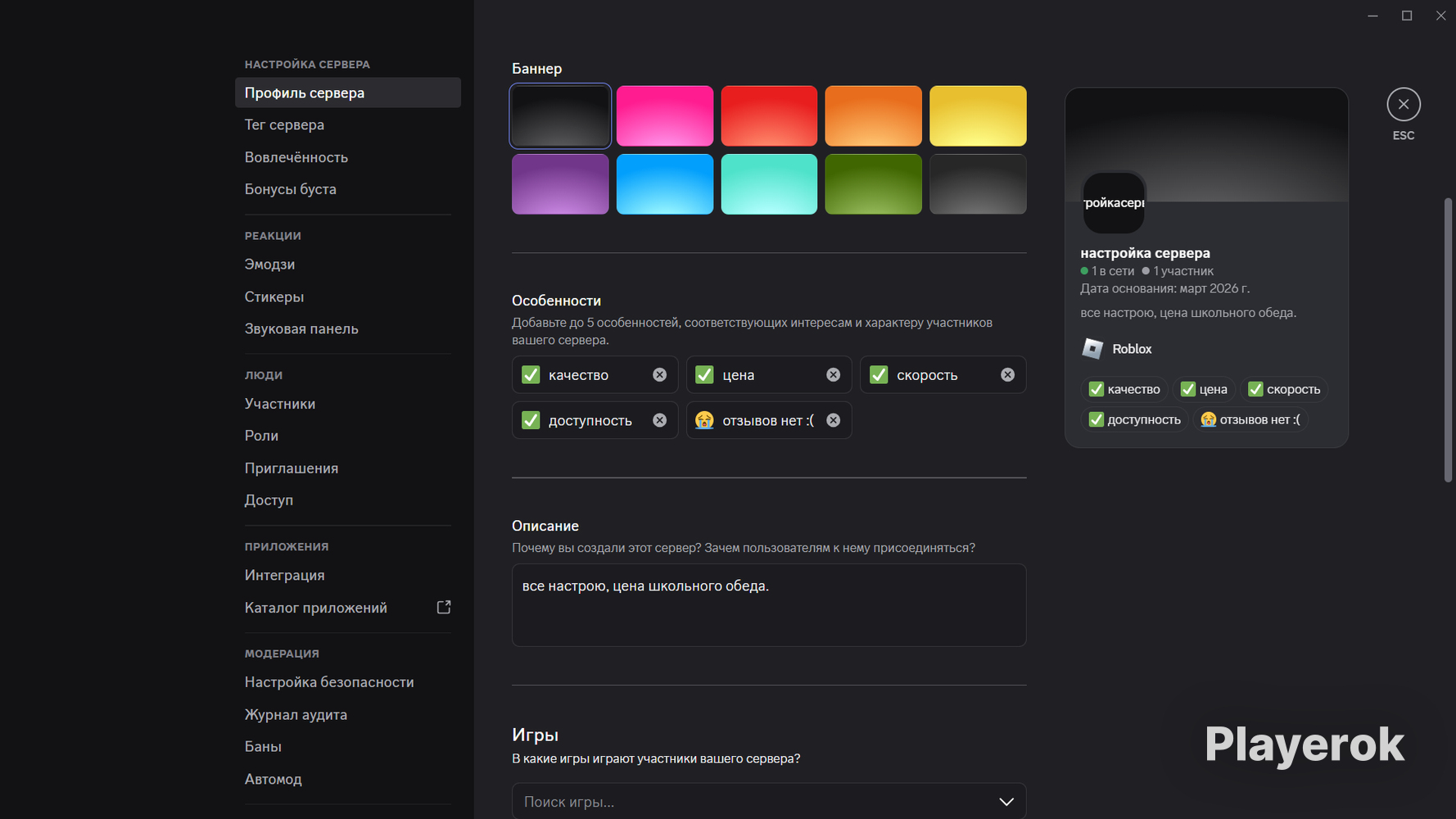
Task: Select the dark gray banner swatch
Action: [978, 184]
